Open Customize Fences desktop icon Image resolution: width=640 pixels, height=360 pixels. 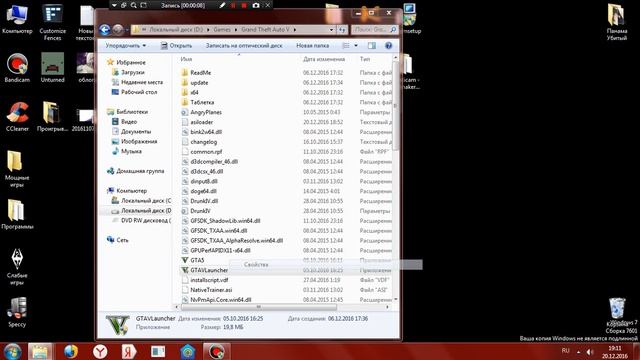(52, 22)
